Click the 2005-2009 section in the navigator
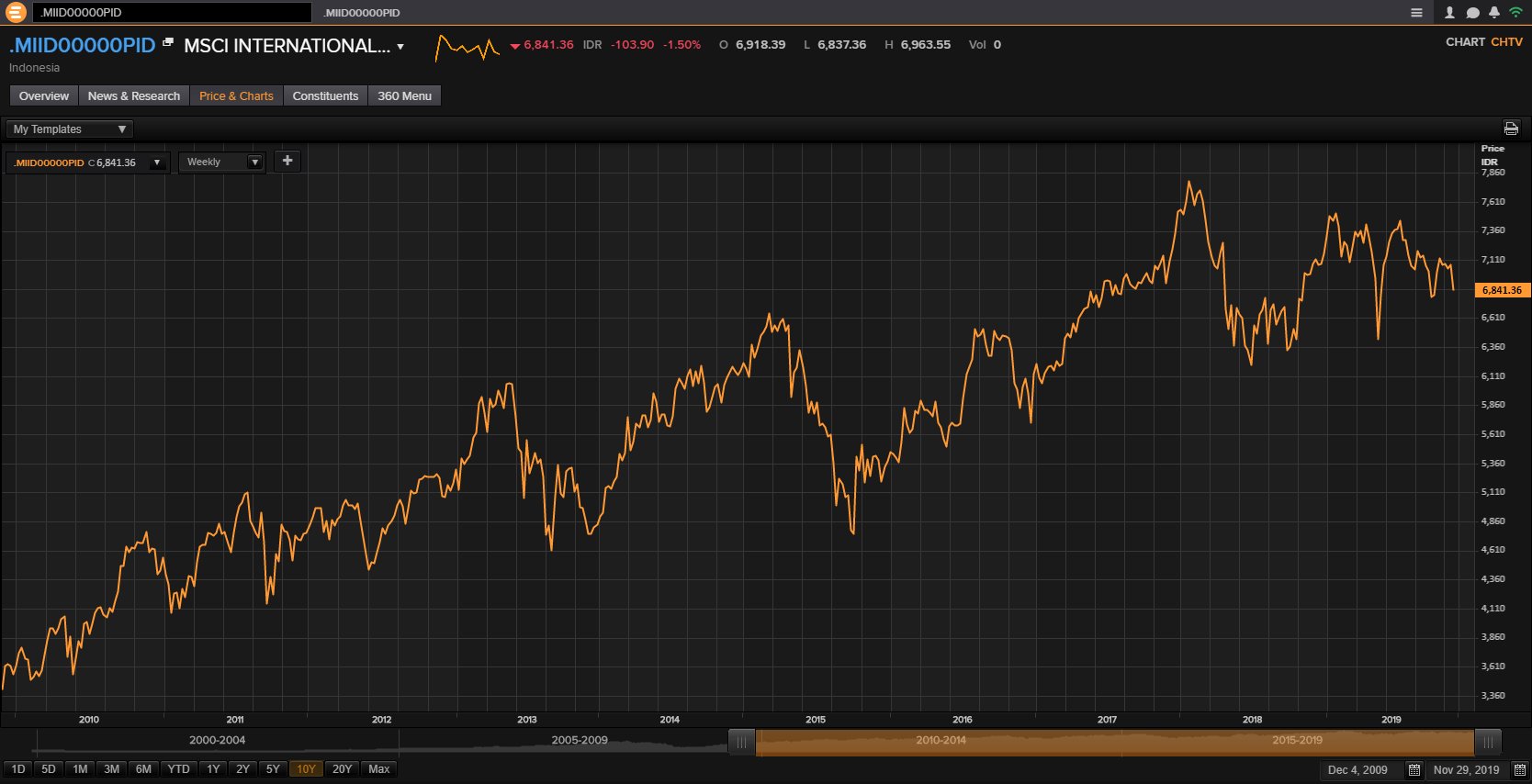The image size is (1532, 784). coord(580,740)
